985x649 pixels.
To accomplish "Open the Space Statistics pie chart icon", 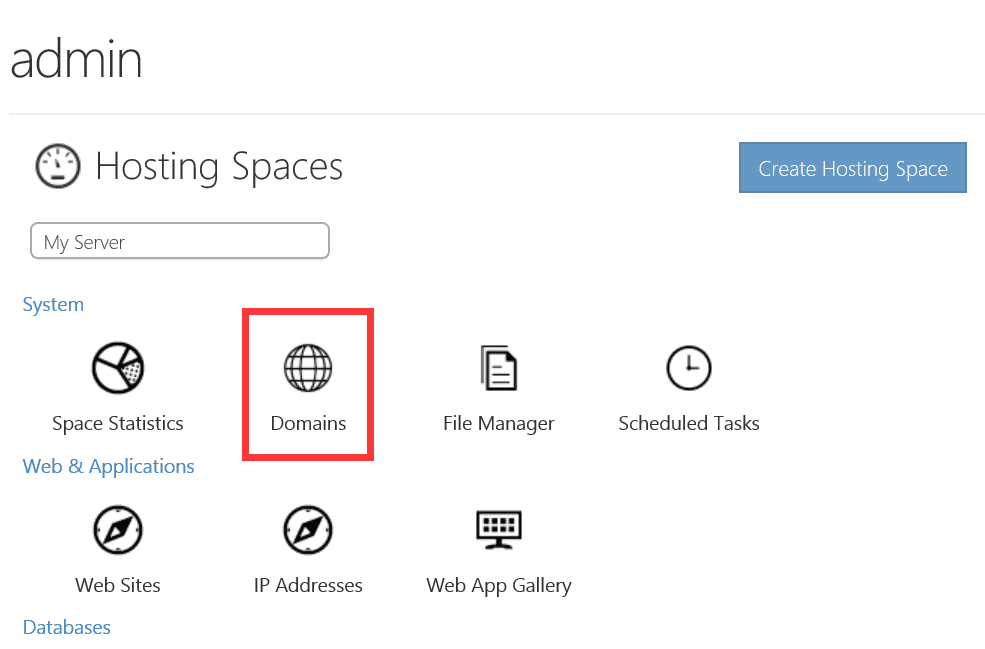I will click(x=118, y=368).
